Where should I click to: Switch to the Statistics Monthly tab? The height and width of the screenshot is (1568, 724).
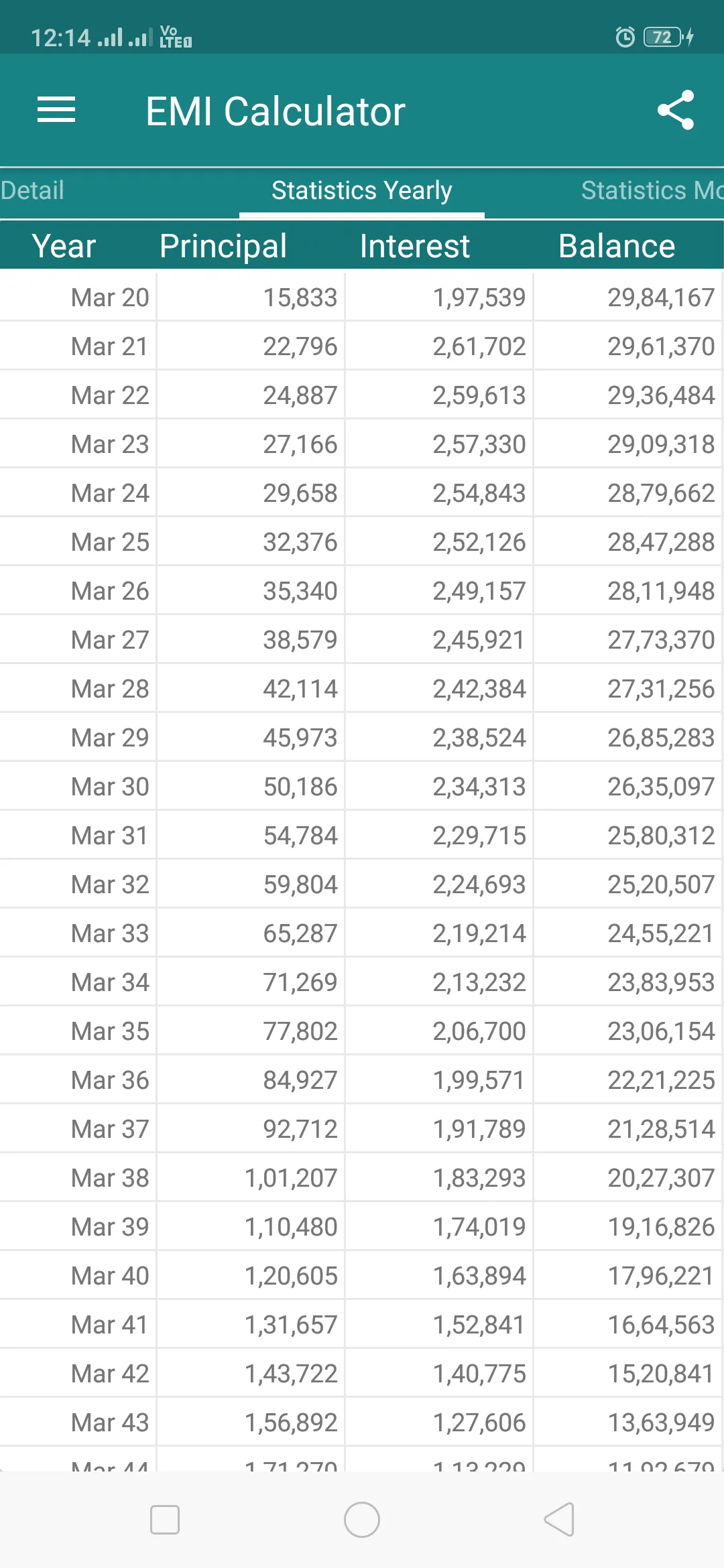pos(652,190)
